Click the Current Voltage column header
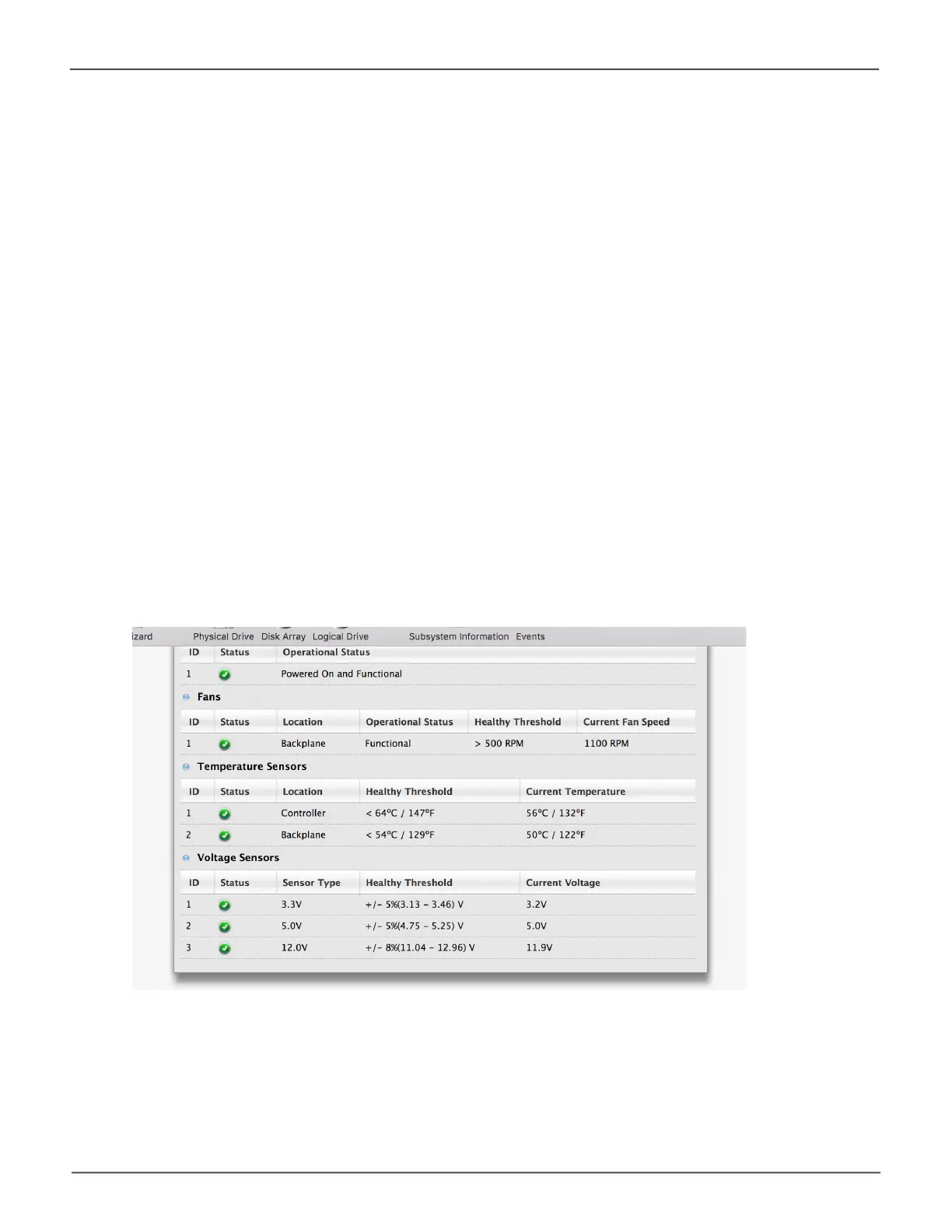Screen dimensions: 952x1232 [x=563, y=883]
